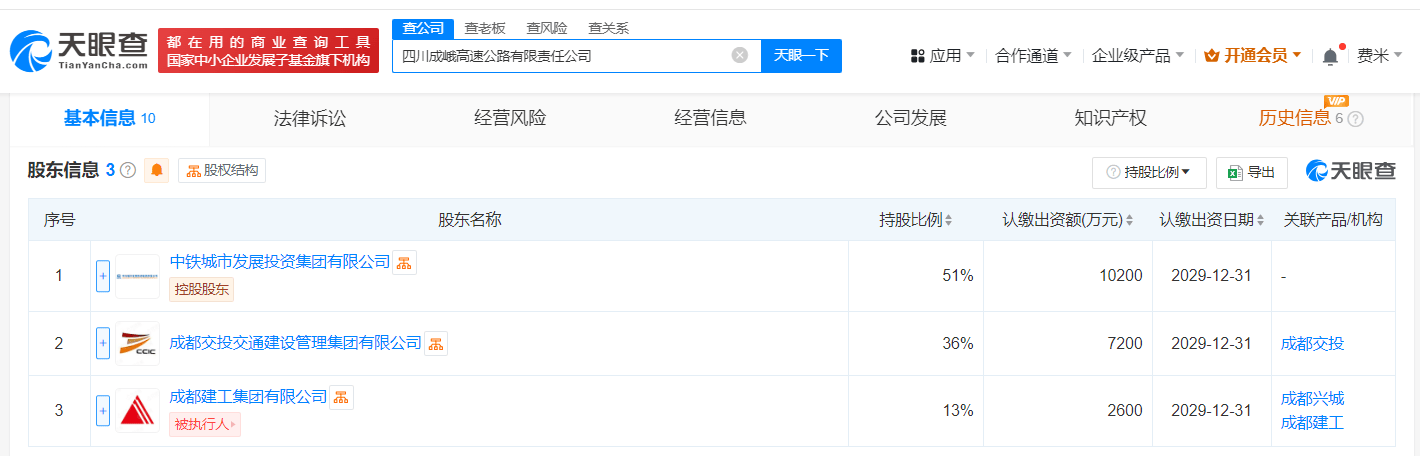The width and height of the screenshot is (1420, 456).
Task: Expand row 1 shareholder with the plus button
Action: click(103, 276)
